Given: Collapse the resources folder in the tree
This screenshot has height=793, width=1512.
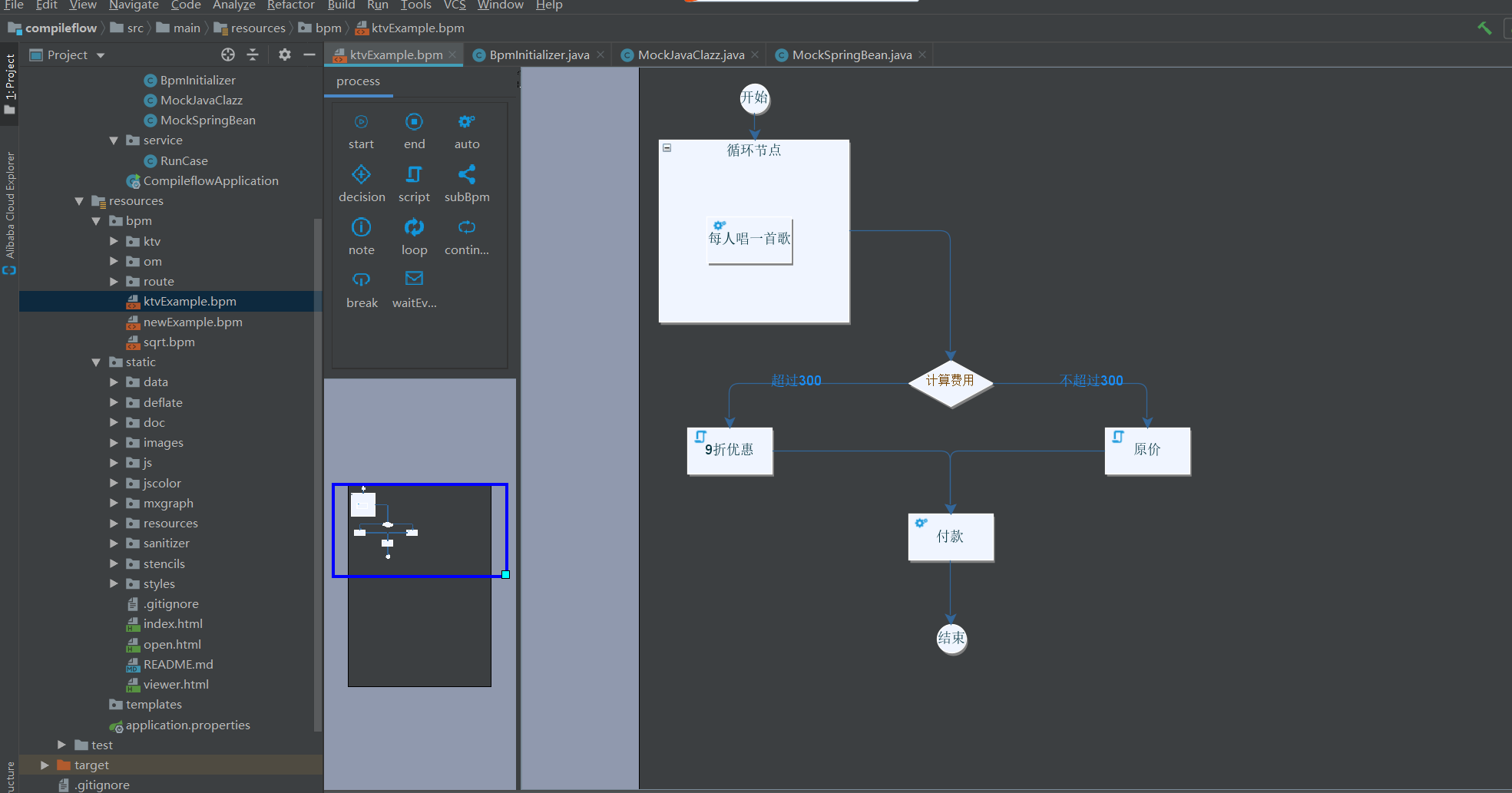Looking at the screenshot, I should [79, 200].
